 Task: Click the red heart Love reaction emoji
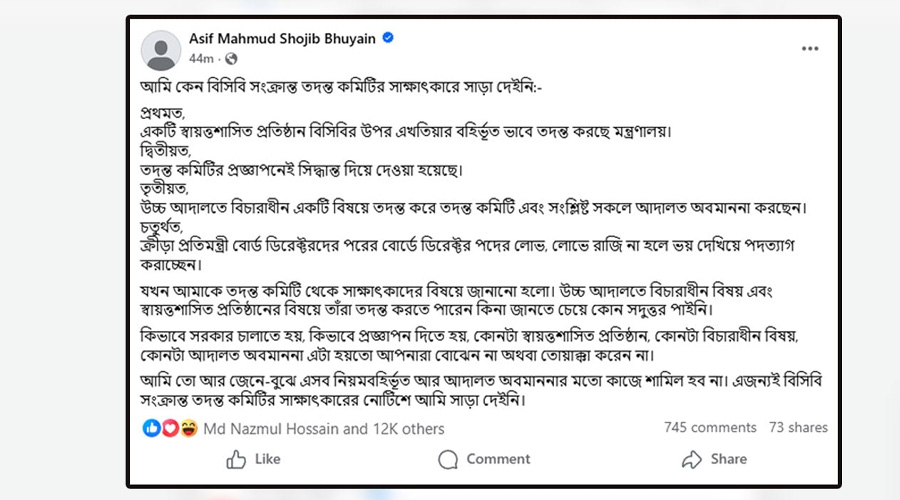(167, 428)
